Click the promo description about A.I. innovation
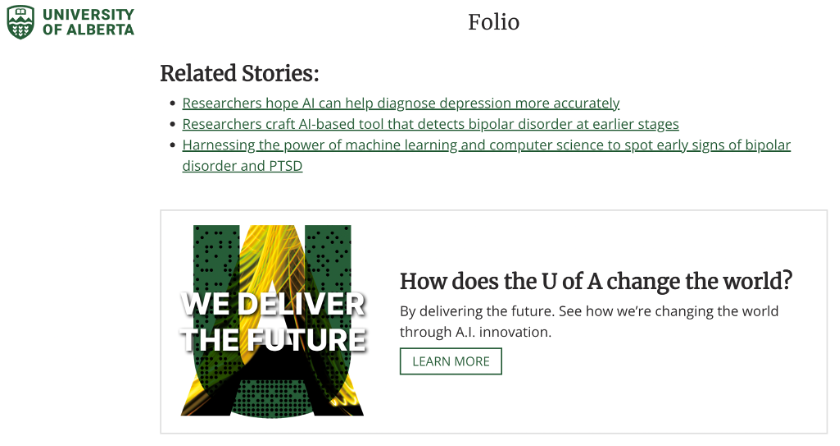This screenshot has width=840, height=446. click(x=589, y=322)
